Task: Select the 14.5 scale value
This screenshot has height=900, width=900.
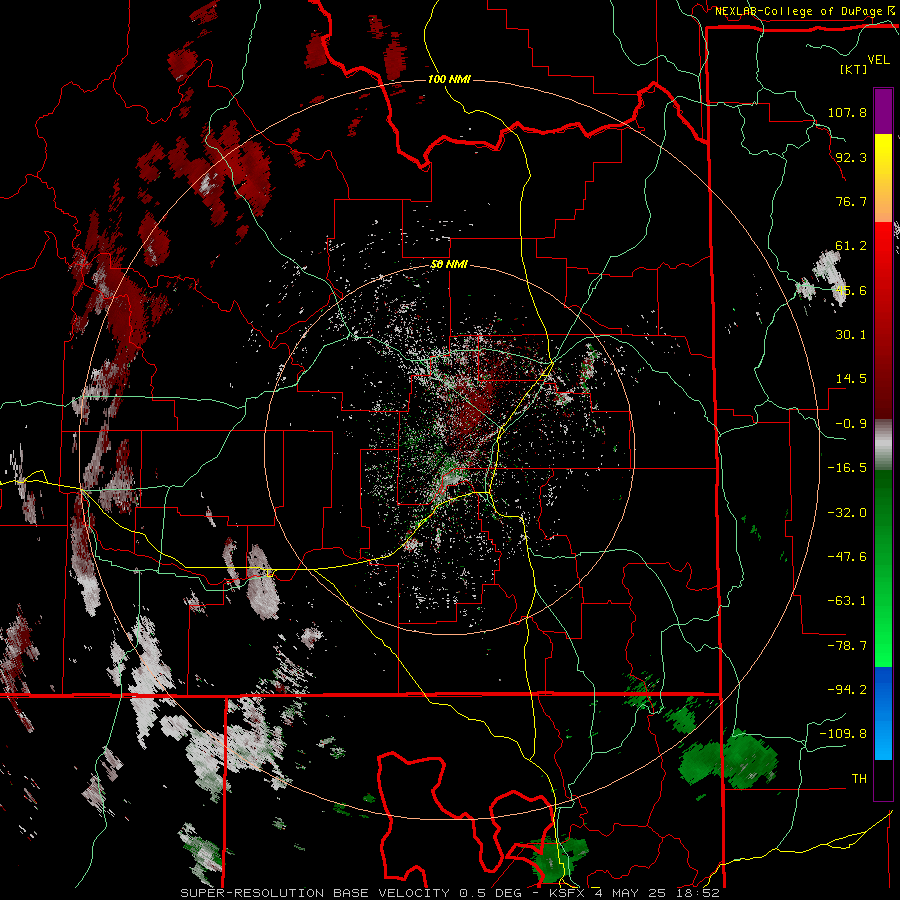Action: pyautogui.click(x=851, y=379)
